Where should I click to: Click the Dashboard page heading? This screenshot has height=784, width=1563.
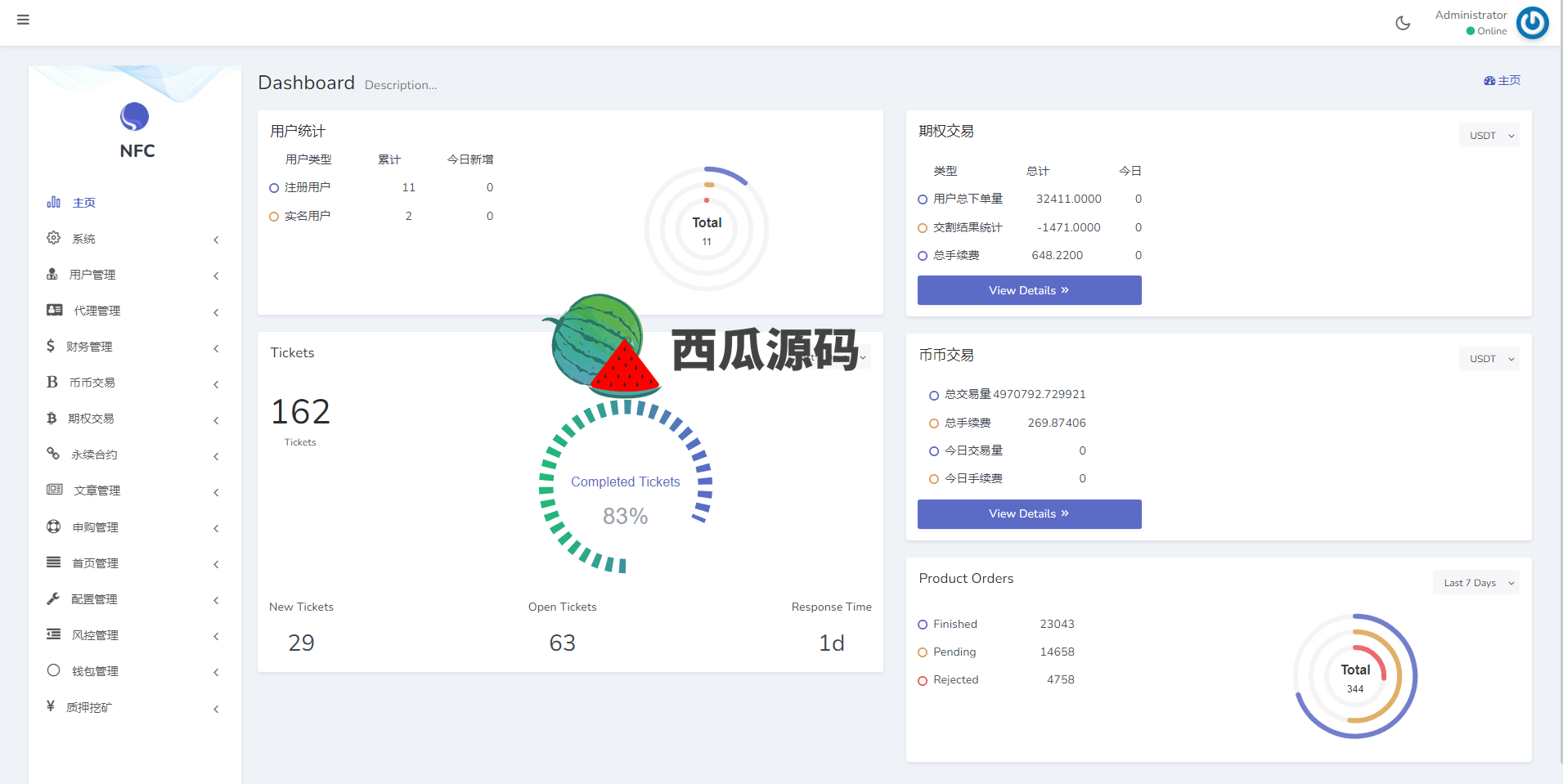click(306, 83)
